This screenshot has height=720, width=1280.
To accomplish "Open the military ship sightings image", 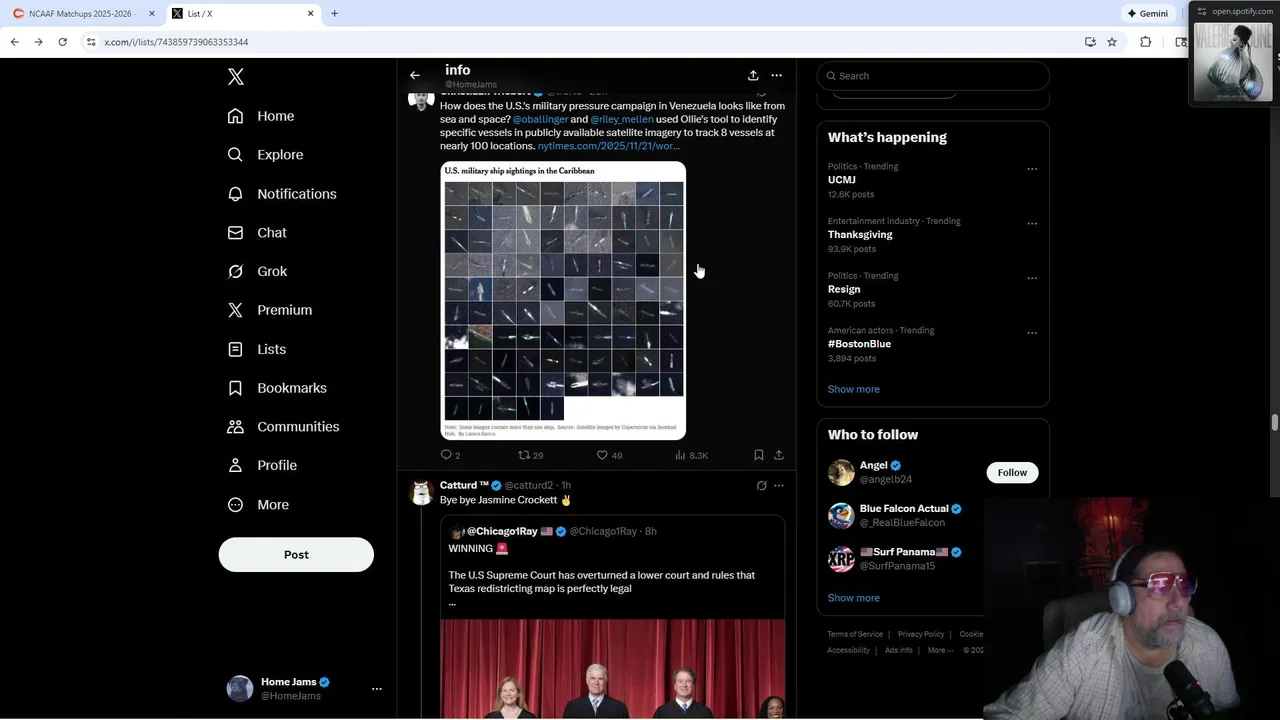I will click(x=564, y=300).
